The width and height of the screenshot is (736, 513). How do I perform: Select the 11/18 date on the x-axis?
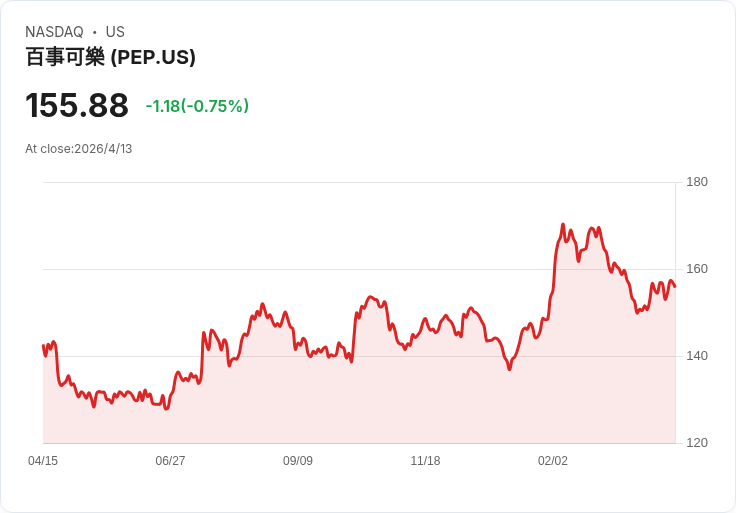(x=425, y=461)
